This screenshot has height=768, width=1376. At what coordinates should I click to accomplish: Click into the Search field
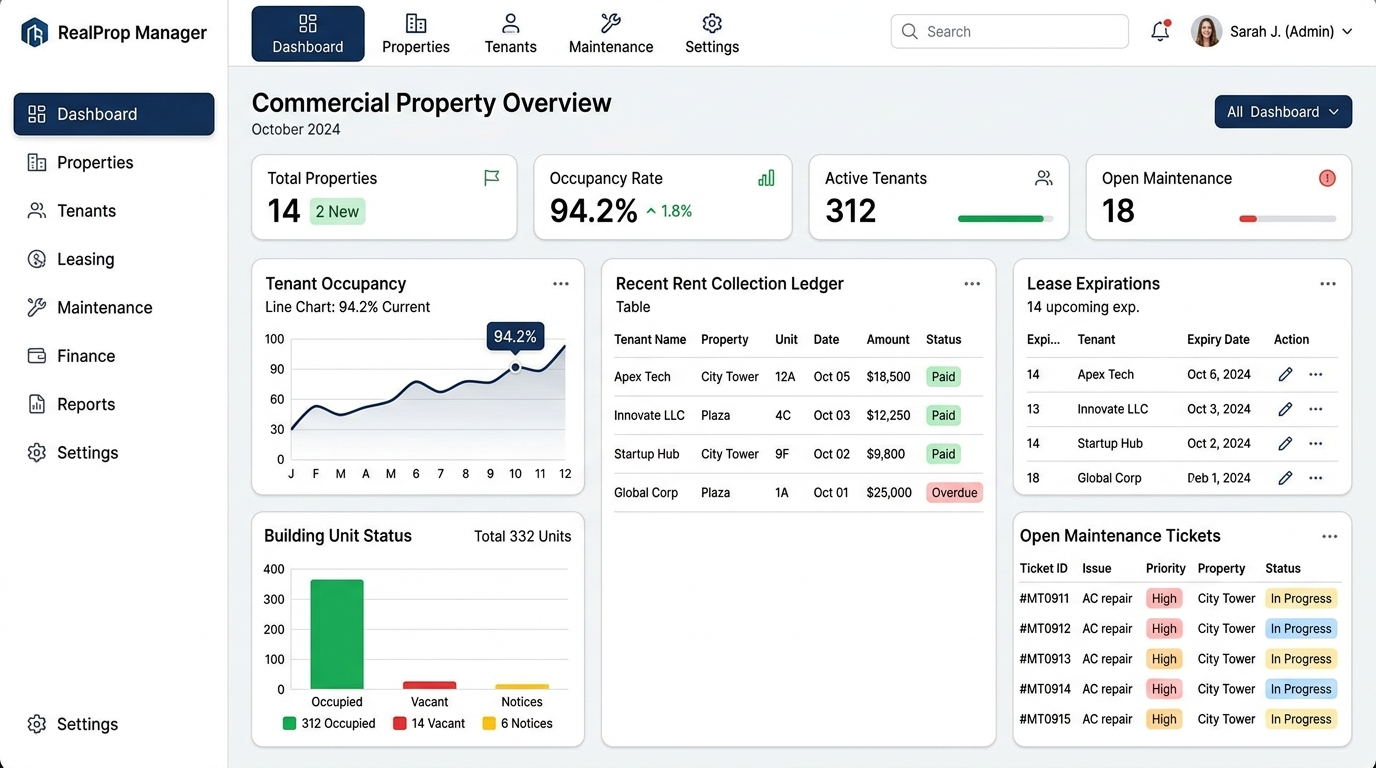[x=1009, y=31]
